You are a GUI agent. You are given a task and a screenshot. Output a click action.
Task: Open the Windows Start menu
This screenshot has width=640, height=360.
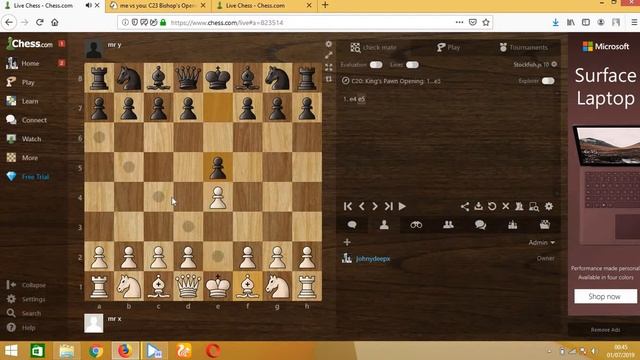(11, 351)
